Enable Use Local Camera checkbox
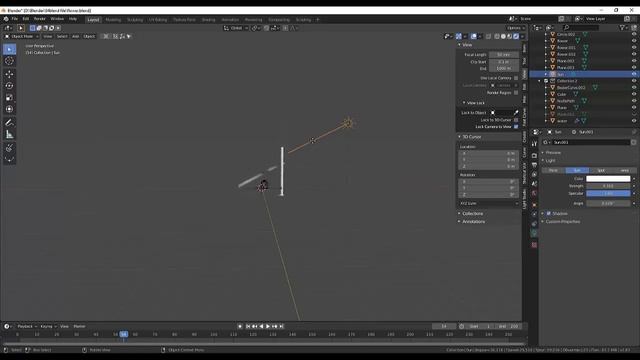Viewport: 640px width, 360px height. 516,78
